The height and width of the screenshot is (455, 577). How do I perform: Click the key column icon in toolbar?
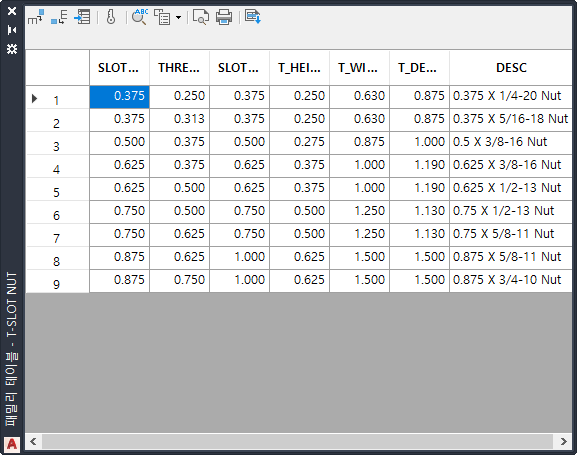(x=111, y=17)
